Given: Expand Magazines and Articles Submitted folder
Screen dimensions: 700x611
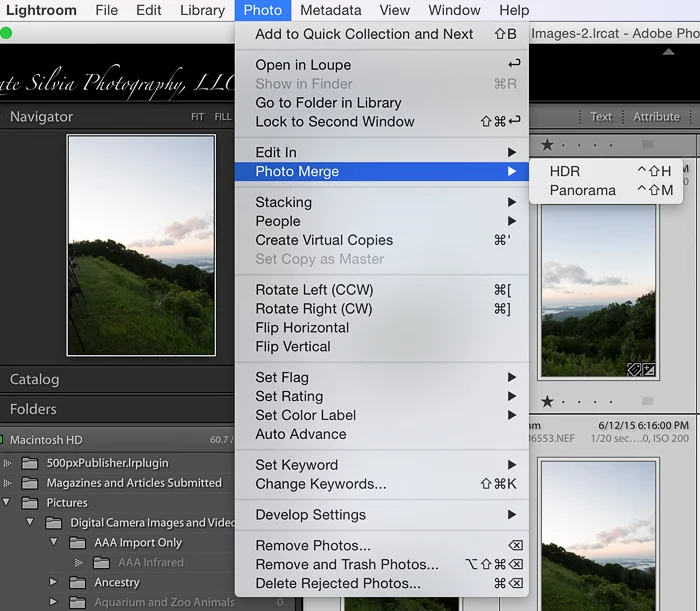Looking at the screenshot, I should click(x=7, y=483).
